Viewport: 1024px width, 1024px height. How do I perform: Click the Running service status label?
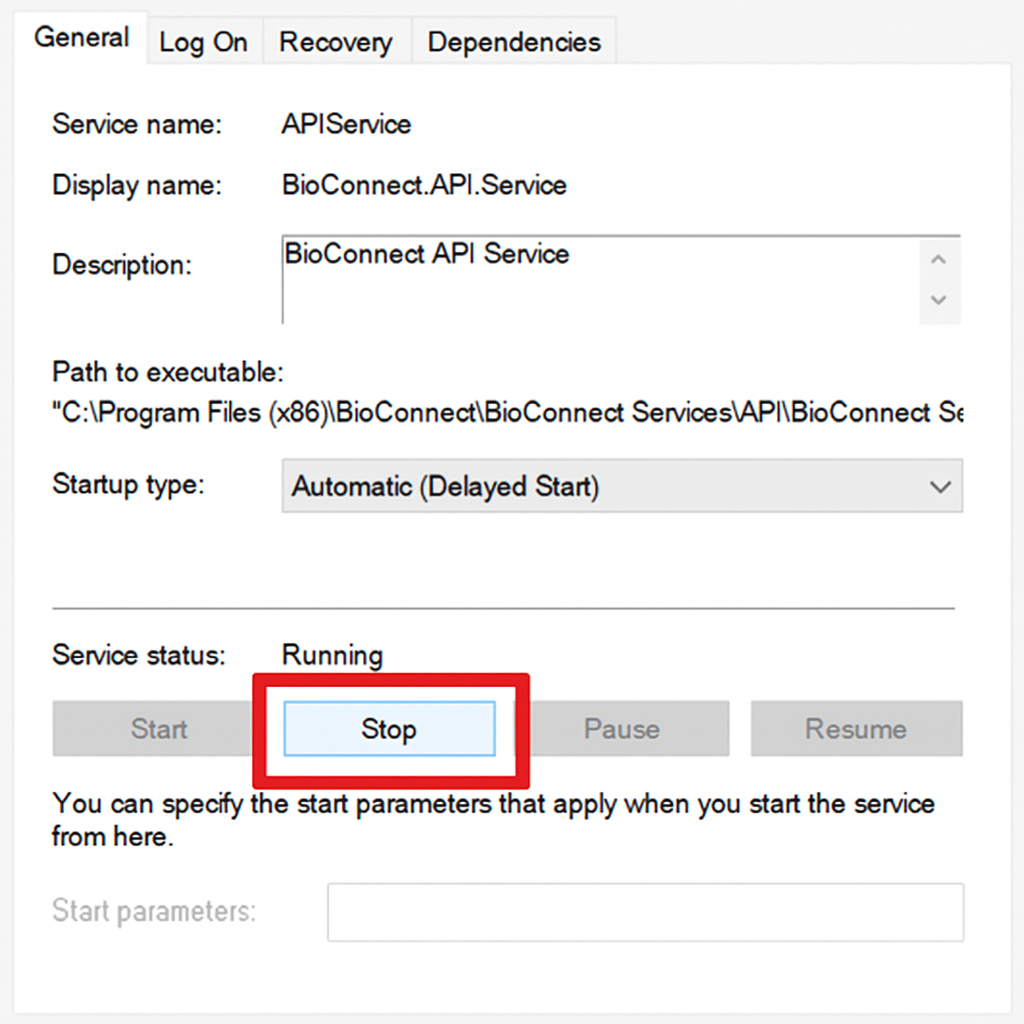pyautogui.click(x=331, y=655)
